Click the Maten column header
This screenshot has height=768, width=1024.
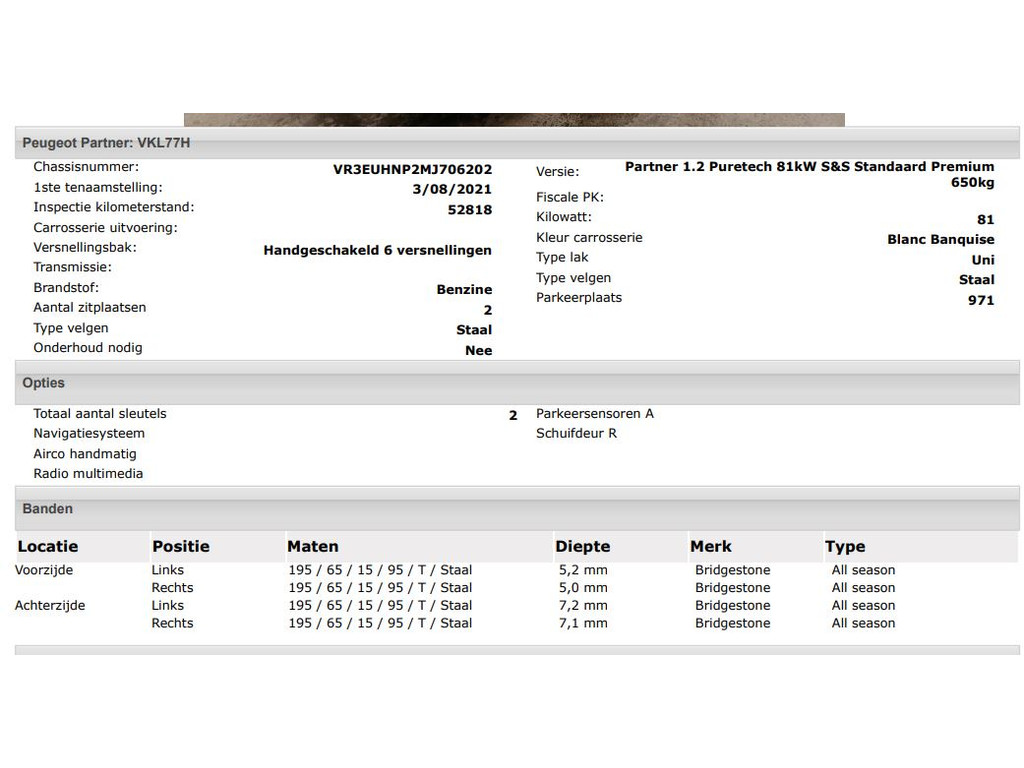tap(313, 547)
